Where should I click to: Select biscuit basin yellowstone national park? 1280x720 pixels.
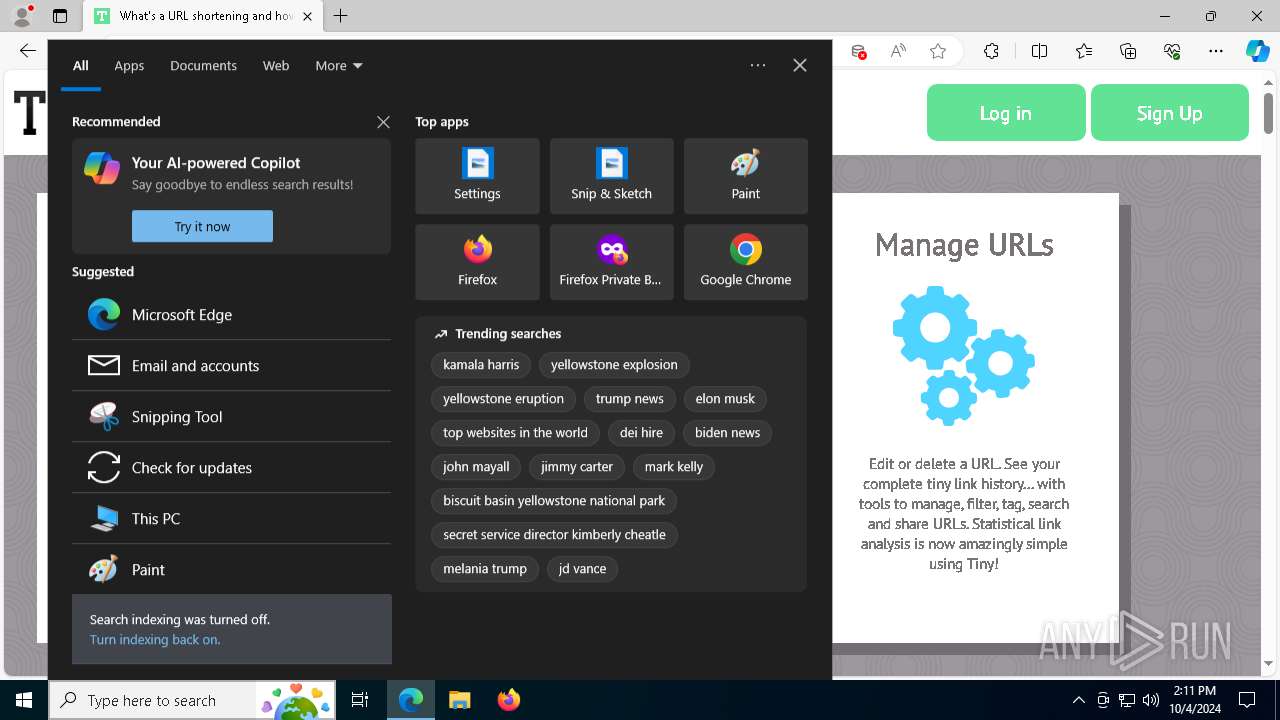[x=554, y=501]
